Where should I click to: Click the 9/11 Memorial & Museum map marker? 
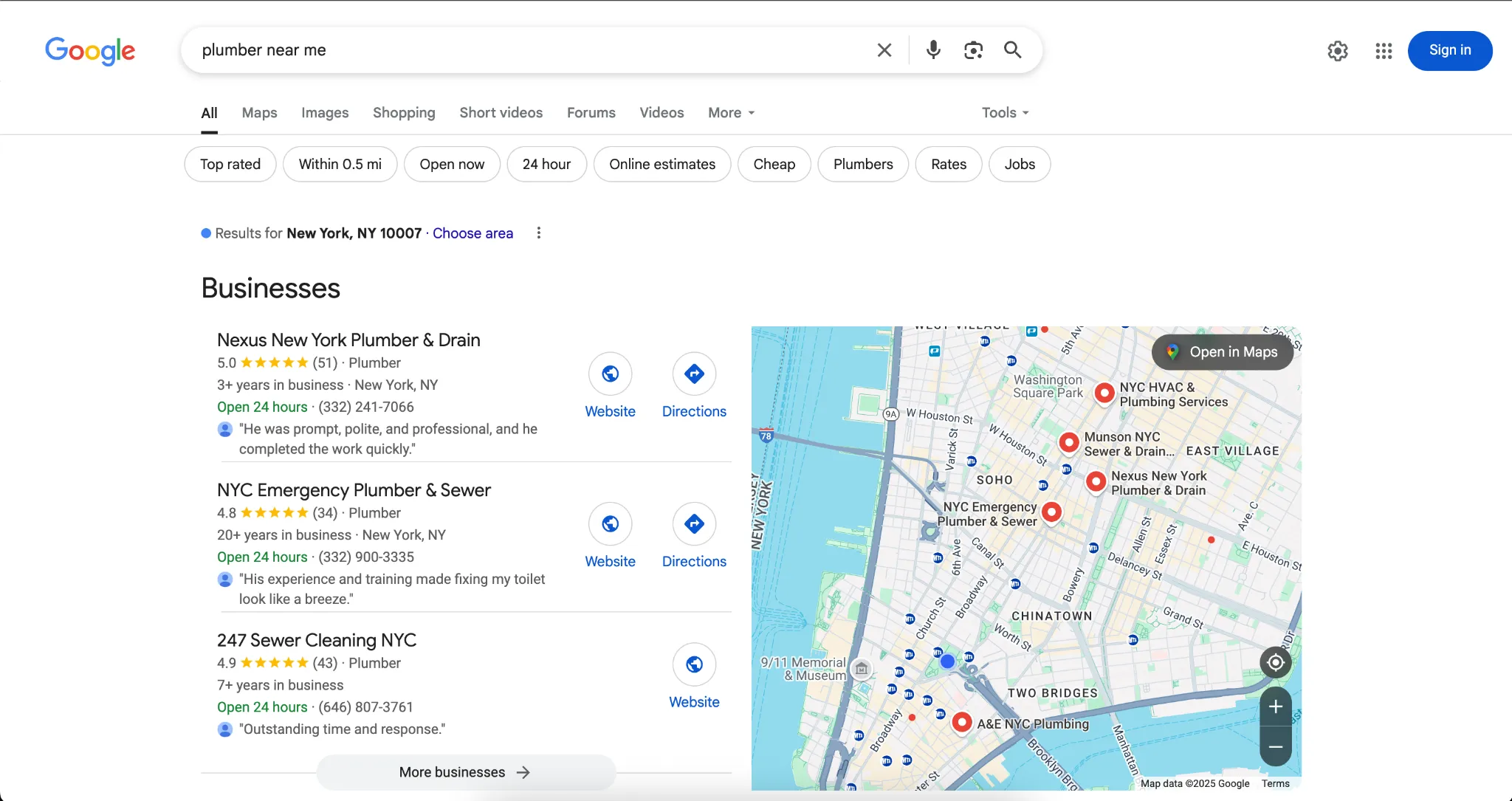pos(861,669)
